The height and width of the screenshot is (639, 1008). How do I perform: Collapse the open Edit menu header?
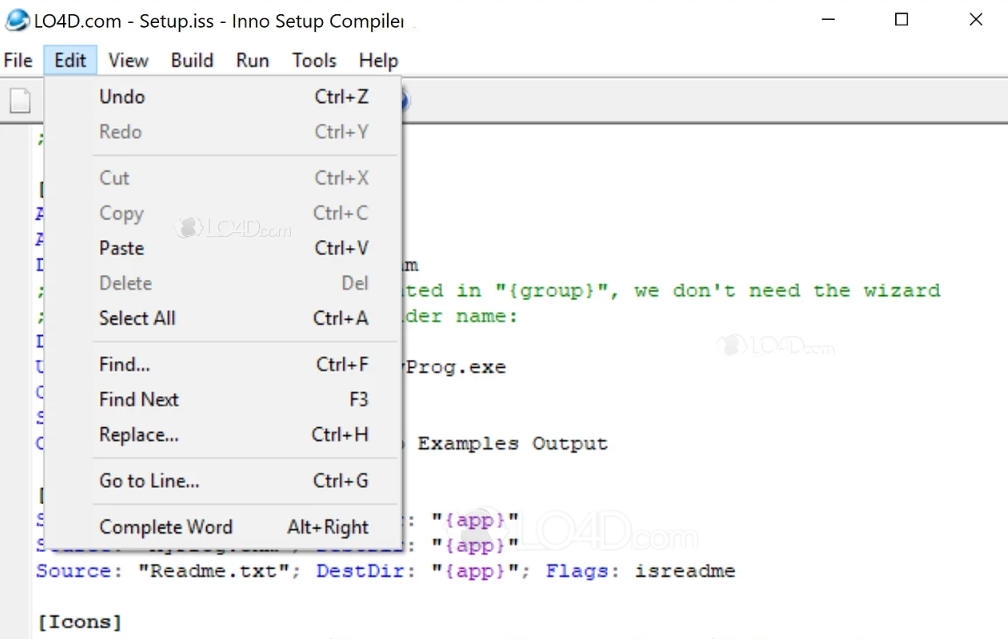point(70,60)
